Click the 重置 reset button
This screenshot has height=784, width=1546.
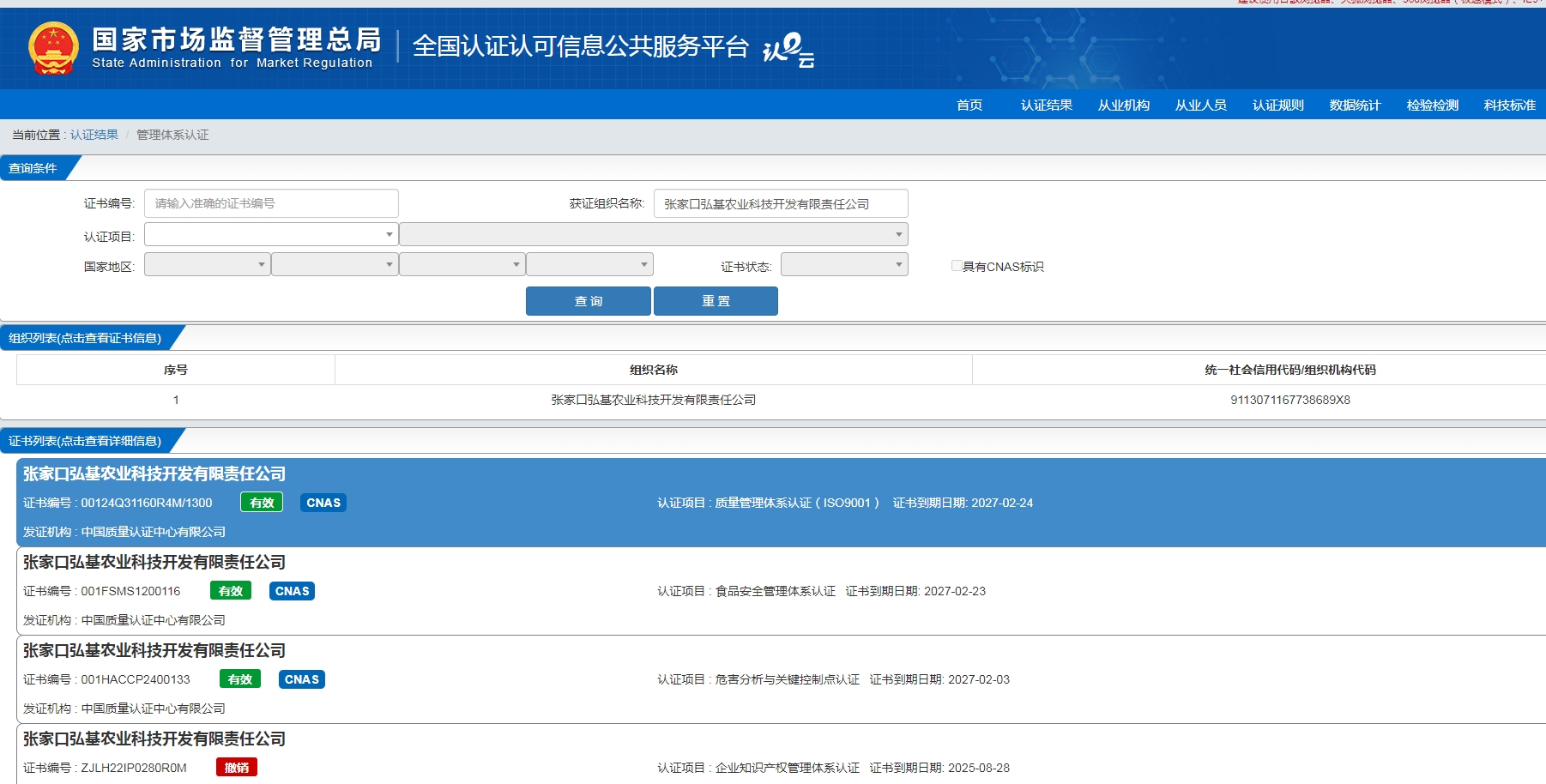point(716,301)
